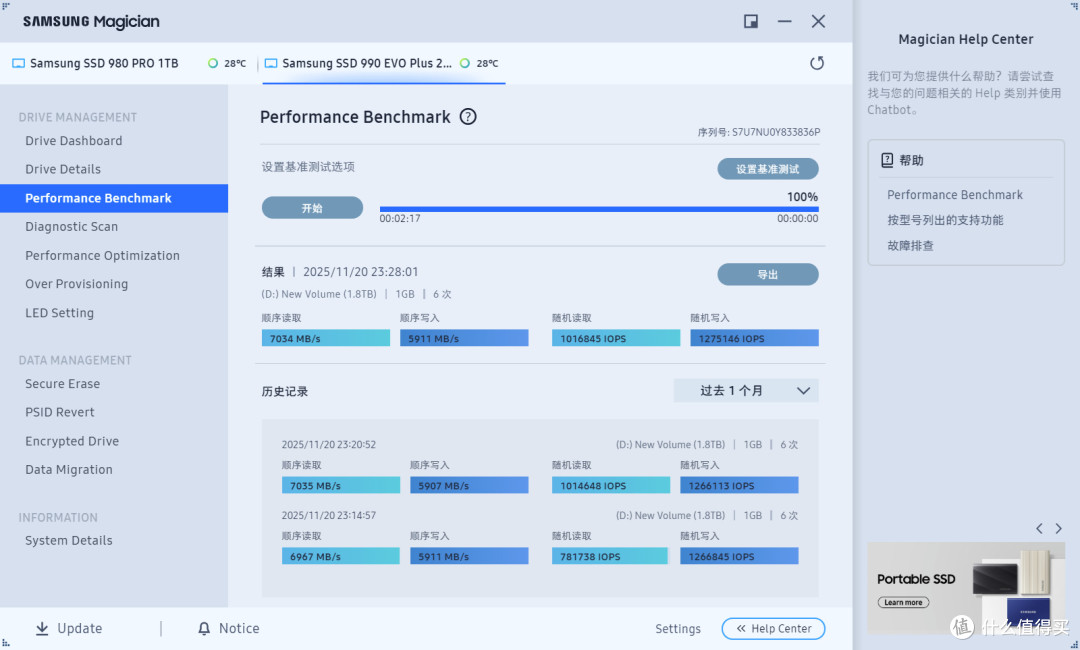1080x650 pixels.
Task: Select Performance Benchmark in sidebar
Action: (x=114, y=198)
